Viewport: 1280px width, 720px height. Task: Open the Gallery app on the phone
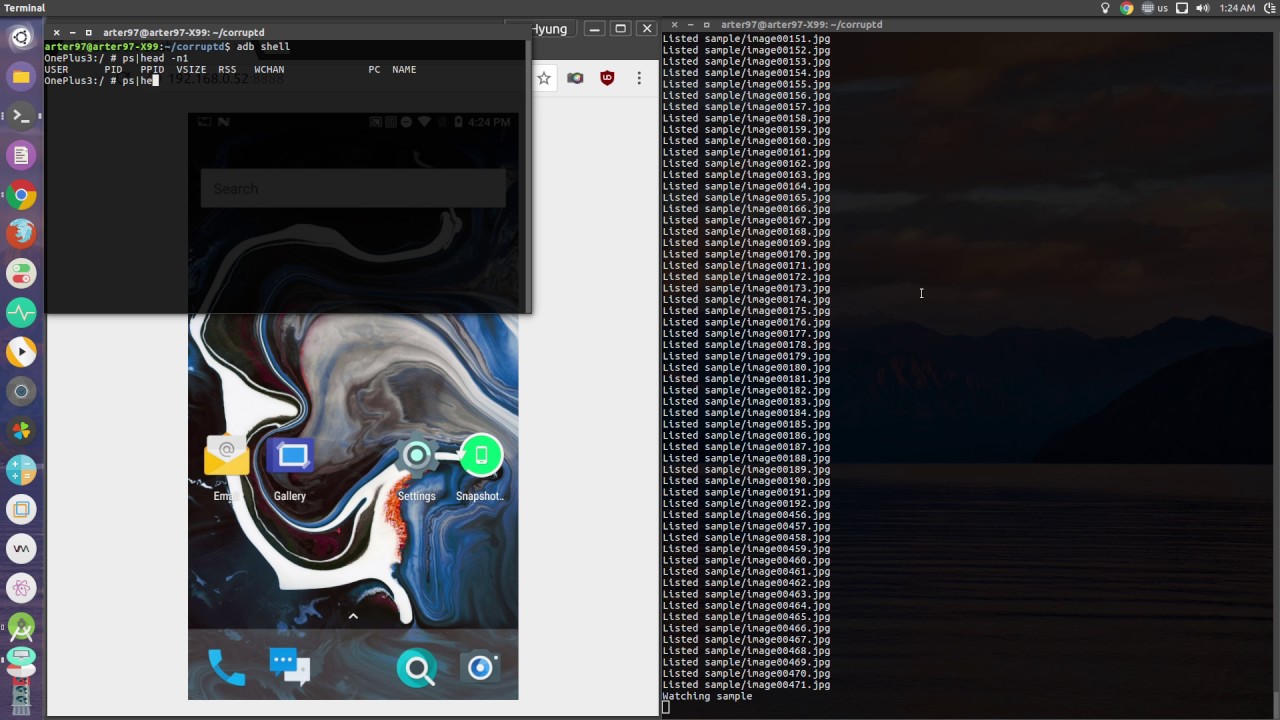pyautogui.click(x=290, y=458)
